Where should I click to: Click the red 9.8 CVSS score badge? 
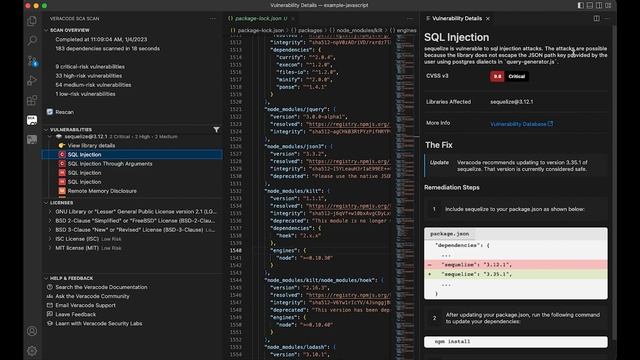coord(497,76)
